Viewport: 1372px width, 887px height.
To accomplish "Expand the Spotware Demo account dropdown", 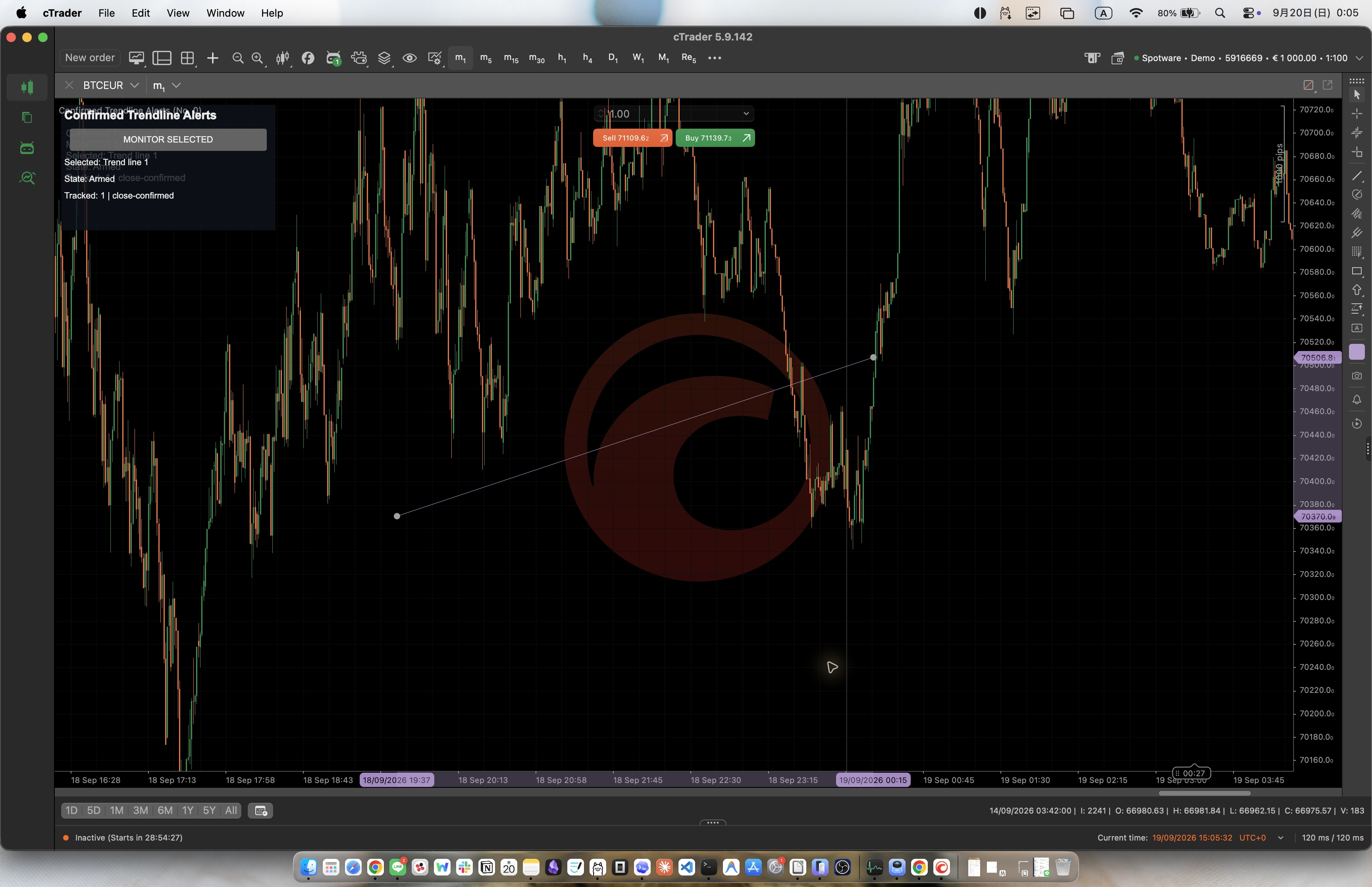I will 1359,58.
